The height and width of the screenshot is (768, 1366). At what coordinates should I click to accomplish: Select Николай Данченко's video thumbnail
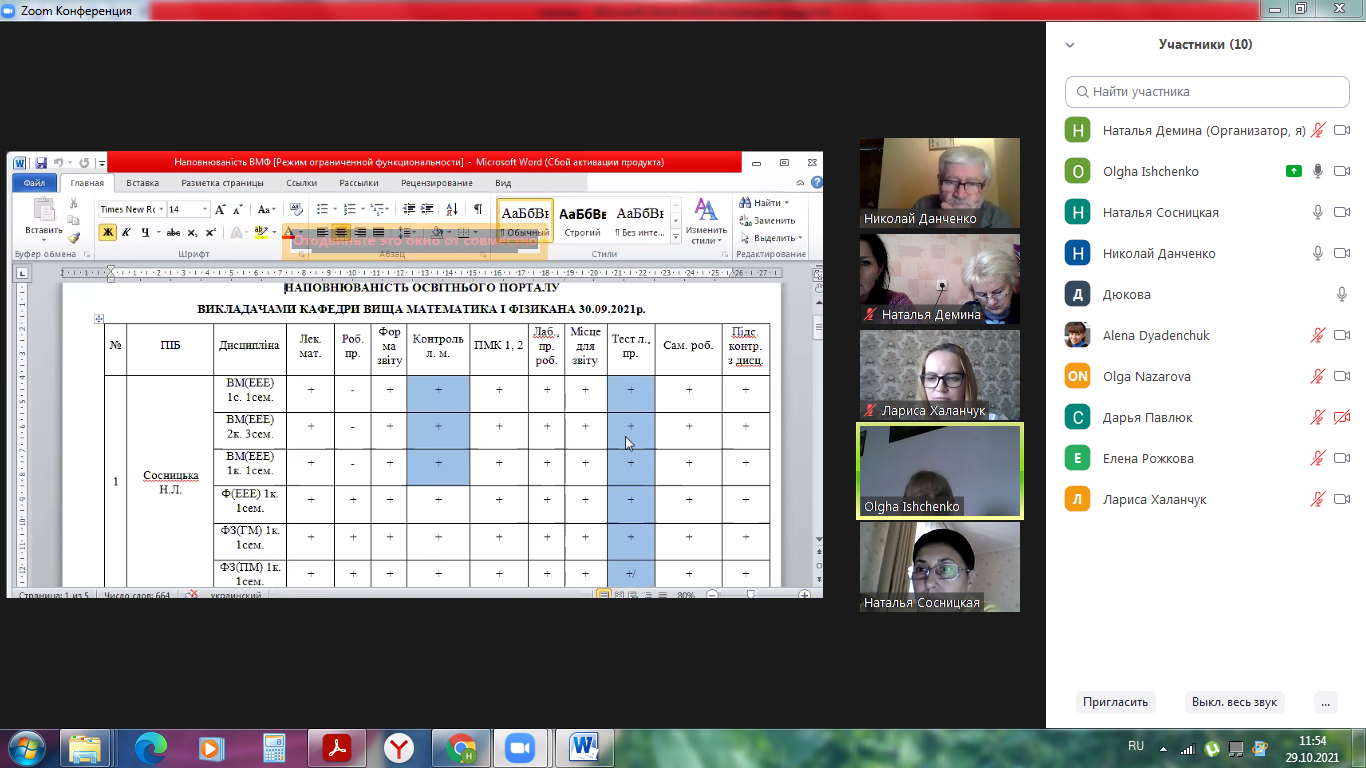click(x=940, y=183)
